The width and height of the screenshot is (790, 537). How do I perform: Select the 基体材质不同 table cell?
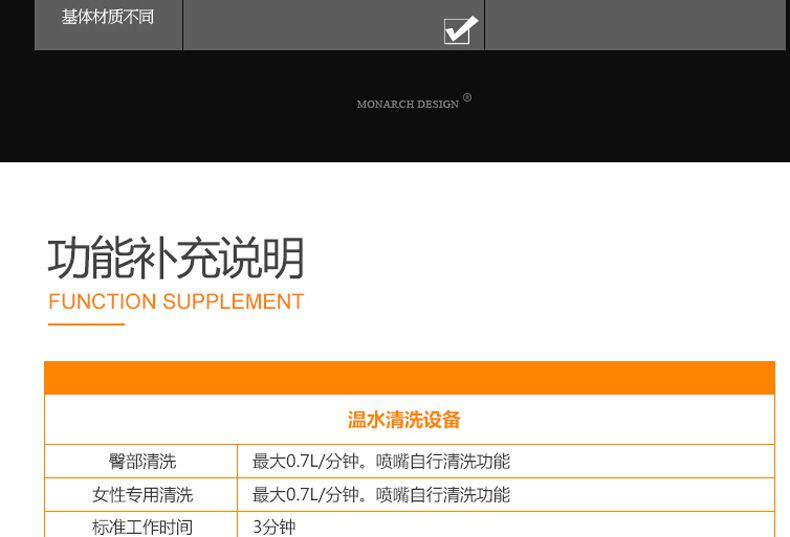tap(108, 18)
